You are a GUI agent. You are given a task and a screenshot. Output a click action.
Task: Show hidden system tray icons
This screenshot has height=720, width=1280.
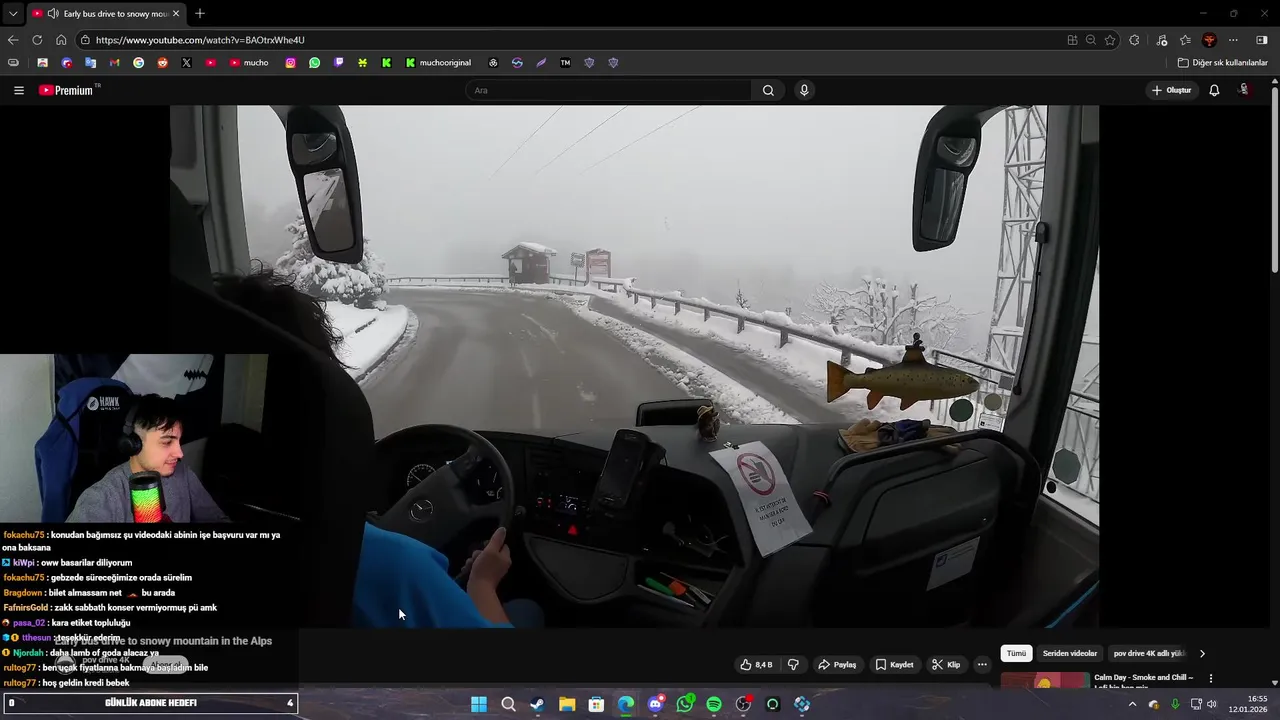tap(1132, 704)
